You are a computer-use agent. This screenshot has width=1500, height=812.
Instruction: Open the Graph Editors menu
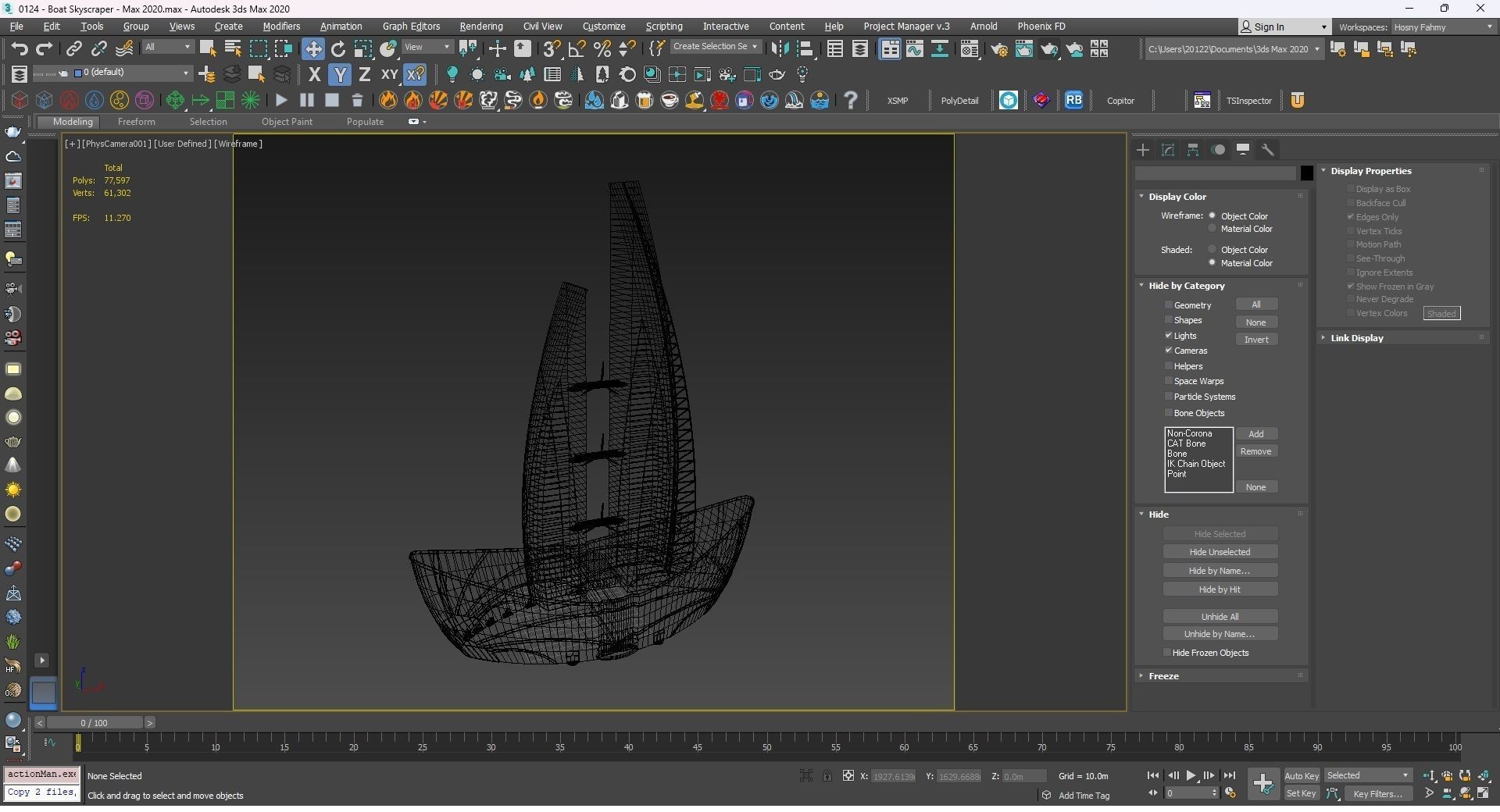click(411, 26)
